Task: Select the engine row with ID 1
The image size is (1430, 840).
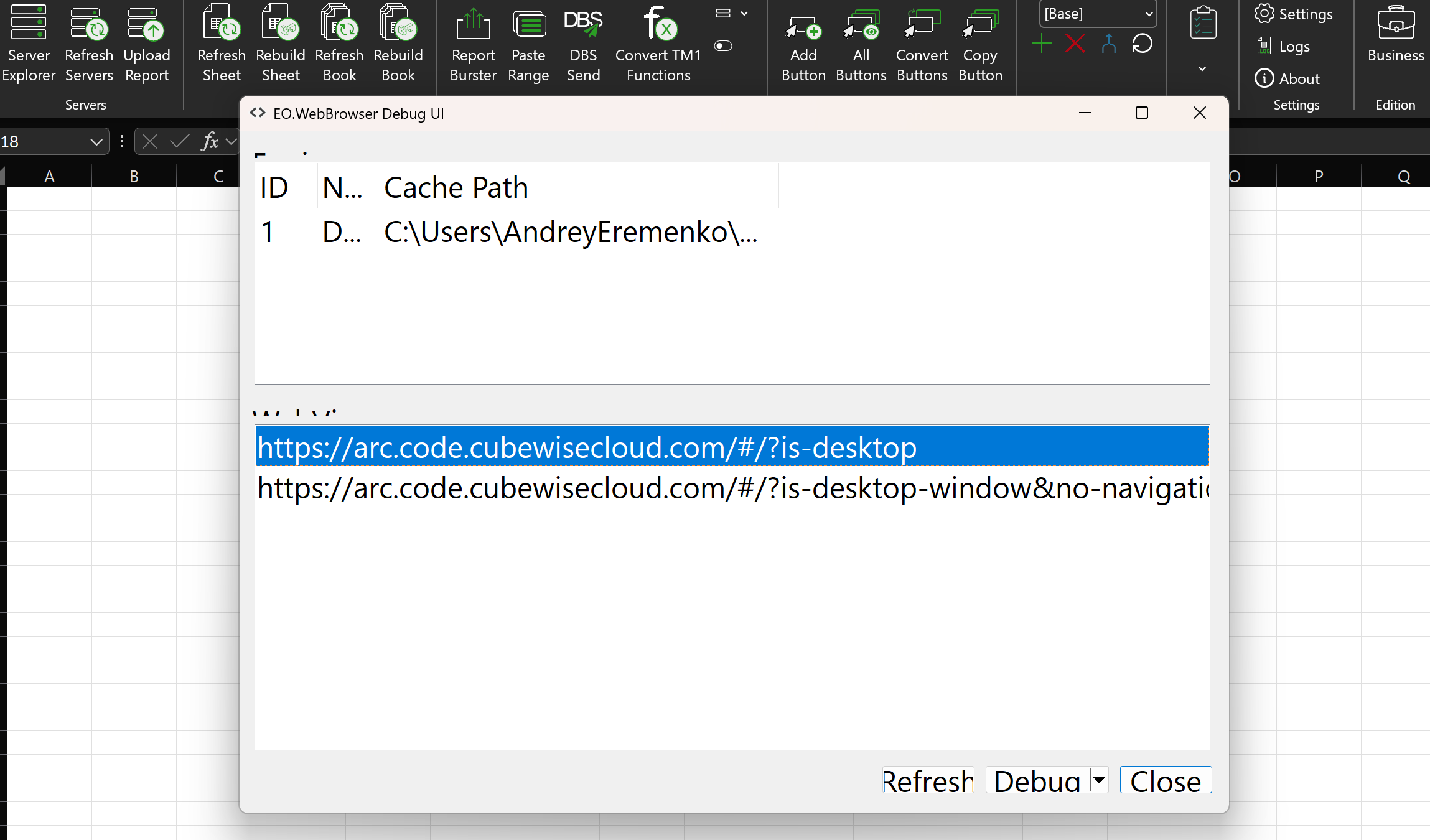Action: pos(516,231)
